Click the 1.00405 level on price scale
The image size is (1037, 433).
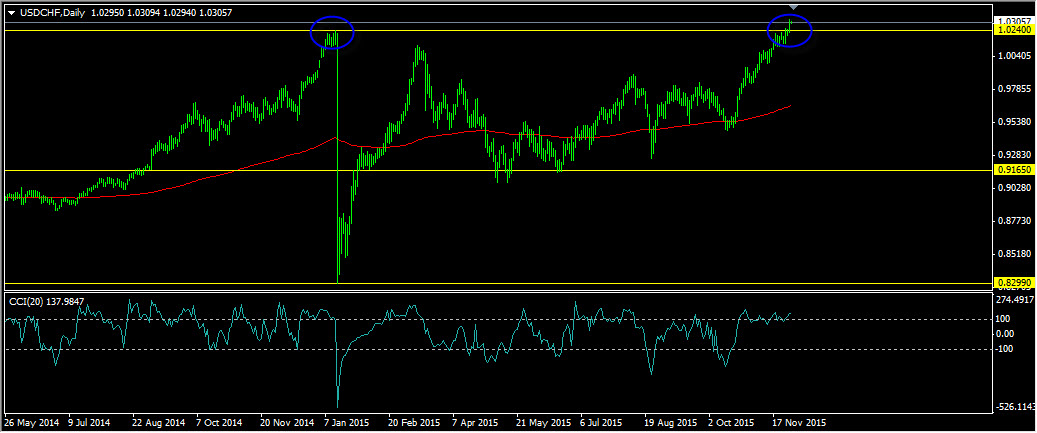tap(1014, 56)
